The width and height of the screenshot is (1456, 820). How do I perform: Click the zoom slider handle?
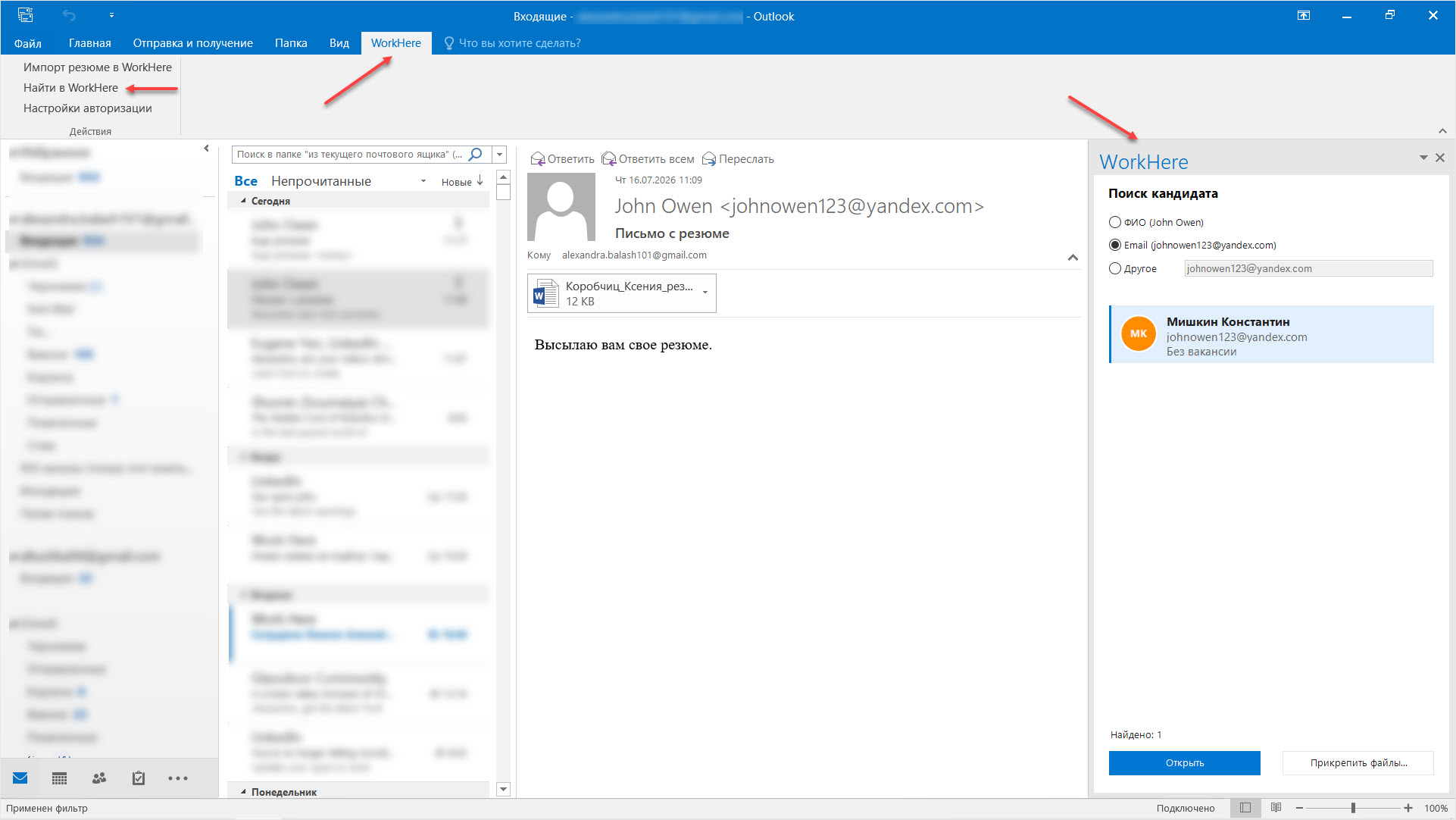point(1353,809)
